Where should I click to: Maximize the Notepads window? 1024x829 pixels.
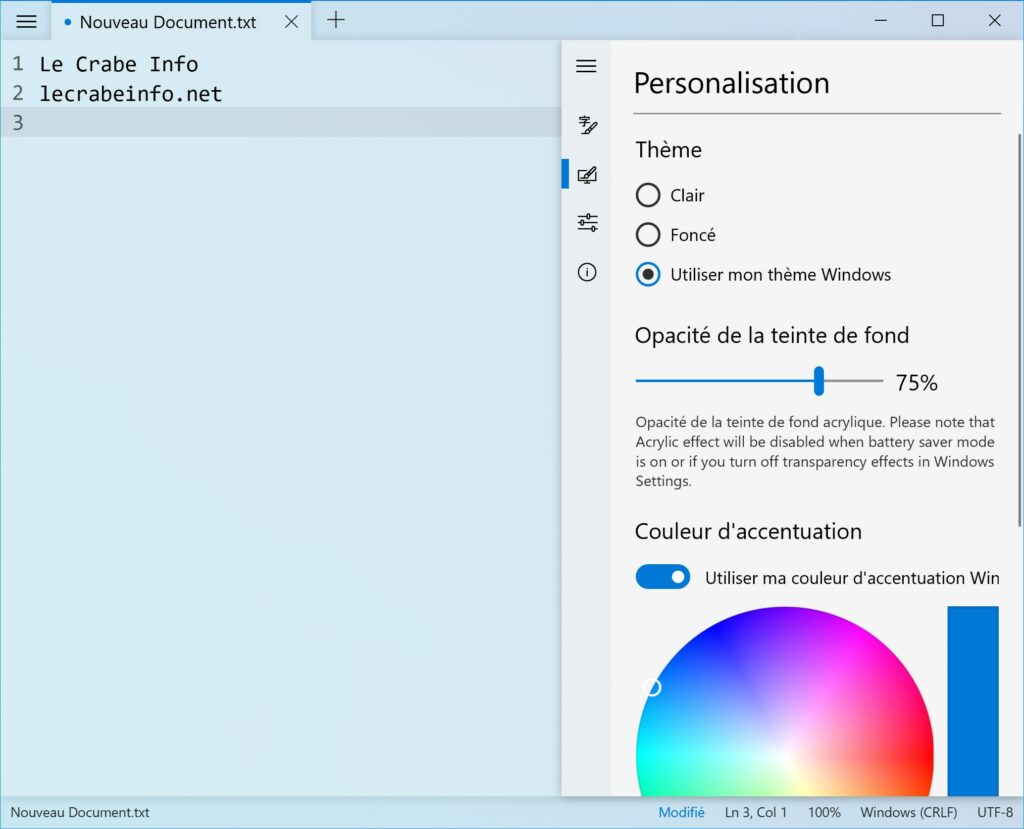coord(938,20)
